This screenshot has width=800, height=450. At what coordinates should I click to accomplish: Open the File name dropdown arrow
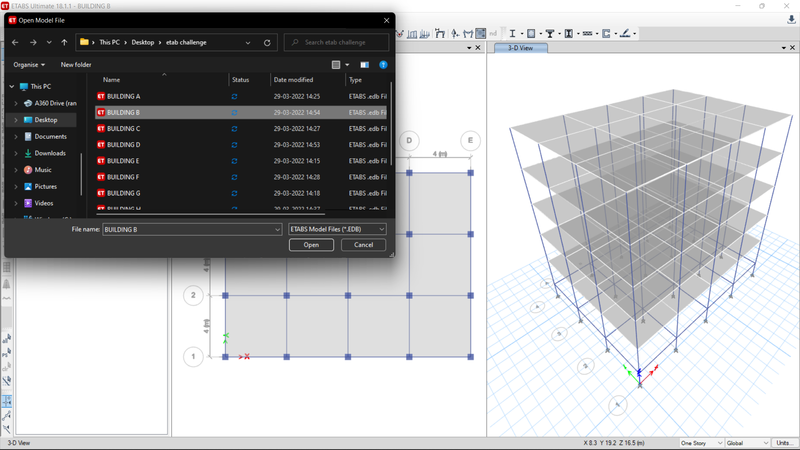[277, 230]
